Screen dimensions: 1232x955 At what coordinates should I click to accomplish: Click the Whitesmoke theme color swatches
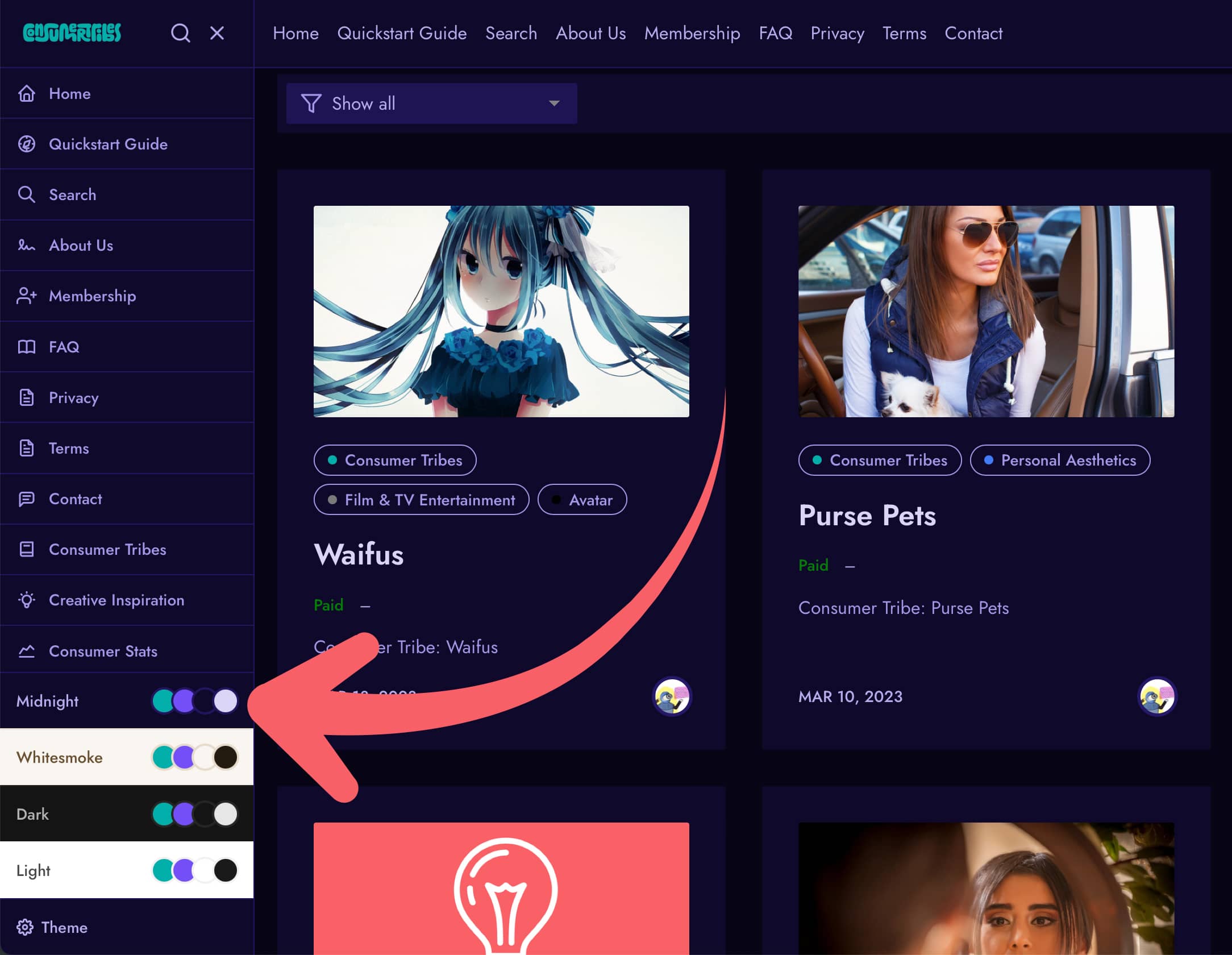point(195,757)
